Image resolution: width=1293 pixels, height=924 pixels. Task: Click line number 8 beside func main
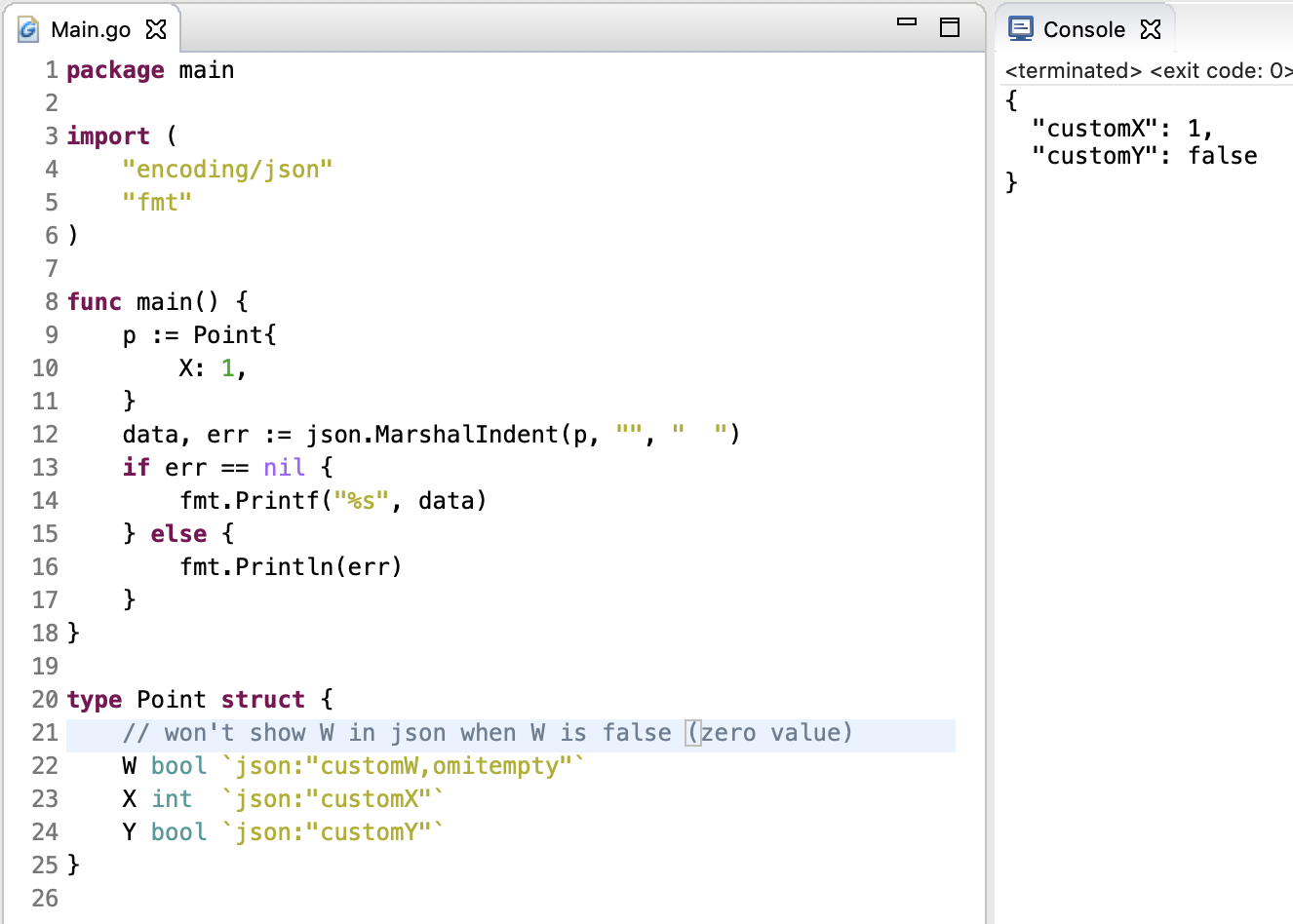point(52,302)
